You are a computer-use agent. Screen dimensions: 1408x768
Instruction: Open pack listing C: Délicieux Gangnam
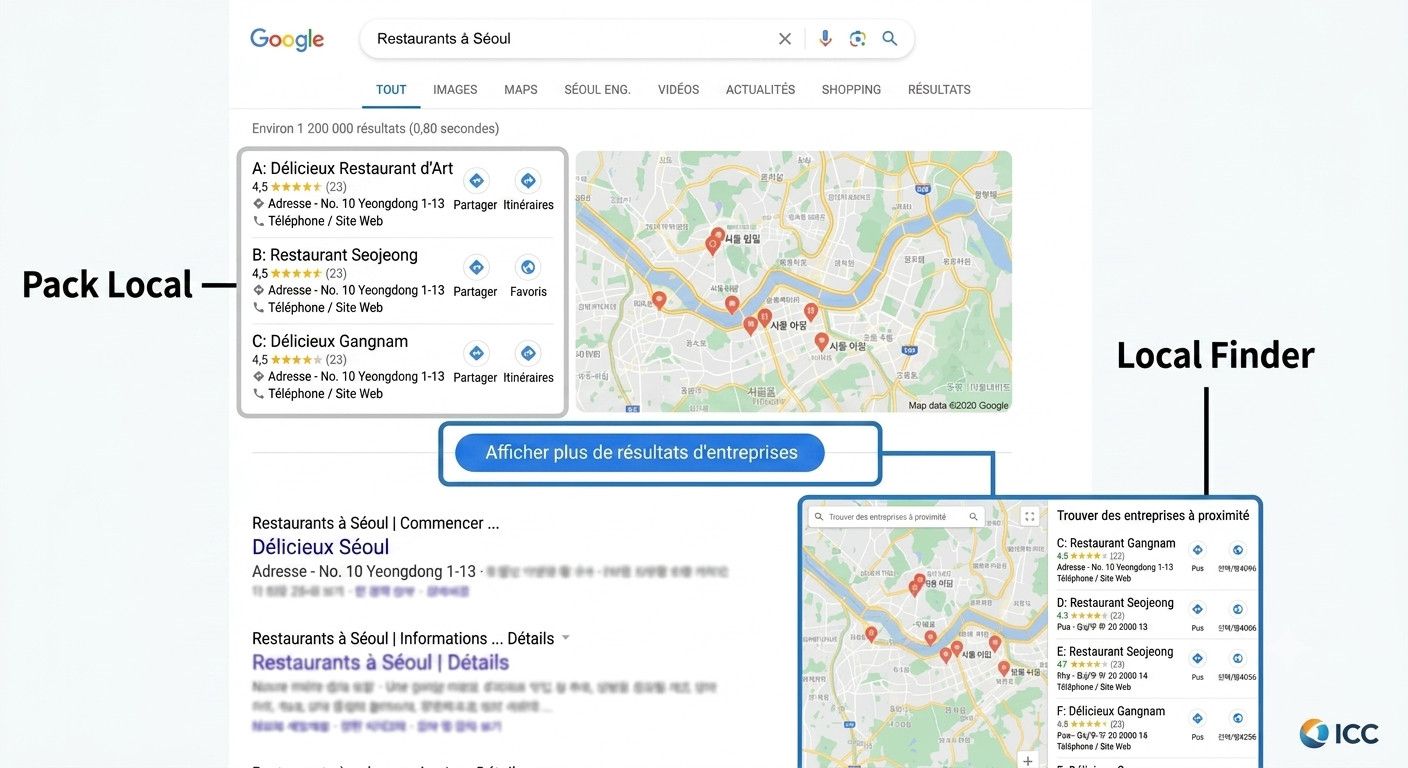click(x=330, y=341)
